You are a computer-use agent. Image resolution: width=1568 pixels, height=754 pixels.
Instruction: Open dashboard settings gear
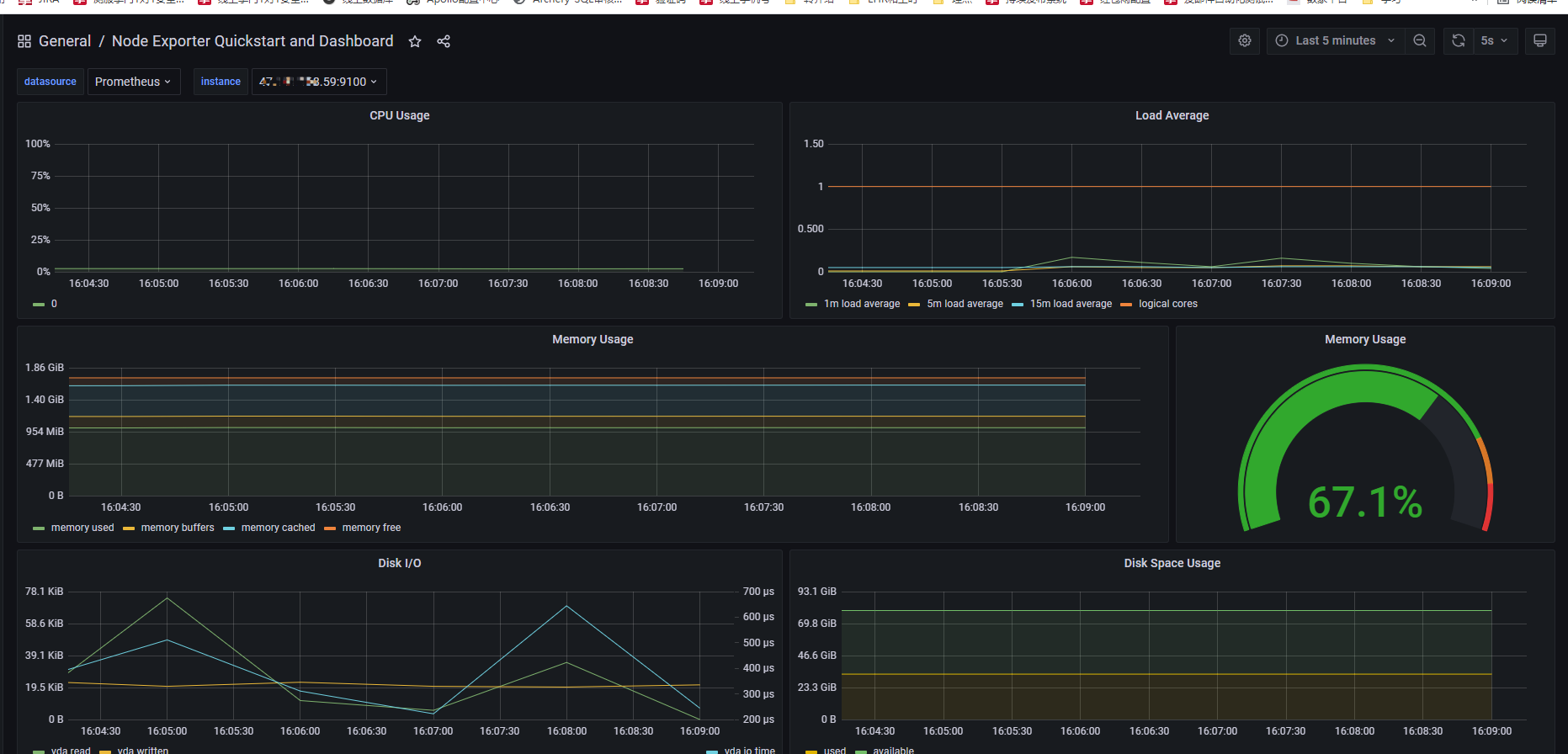tap(1245, 40)
